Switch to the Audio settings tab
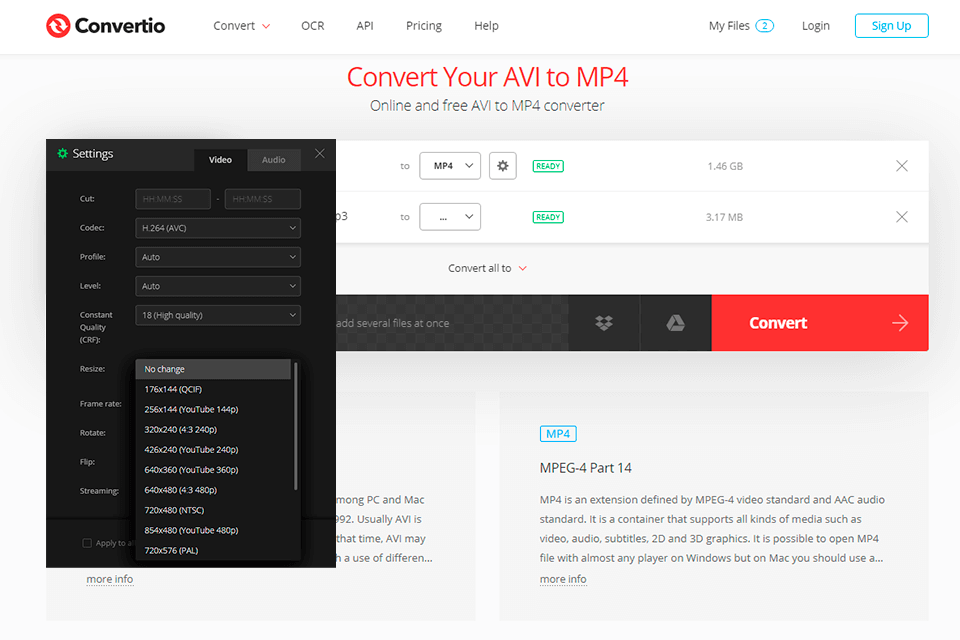 tap(273, 158)
